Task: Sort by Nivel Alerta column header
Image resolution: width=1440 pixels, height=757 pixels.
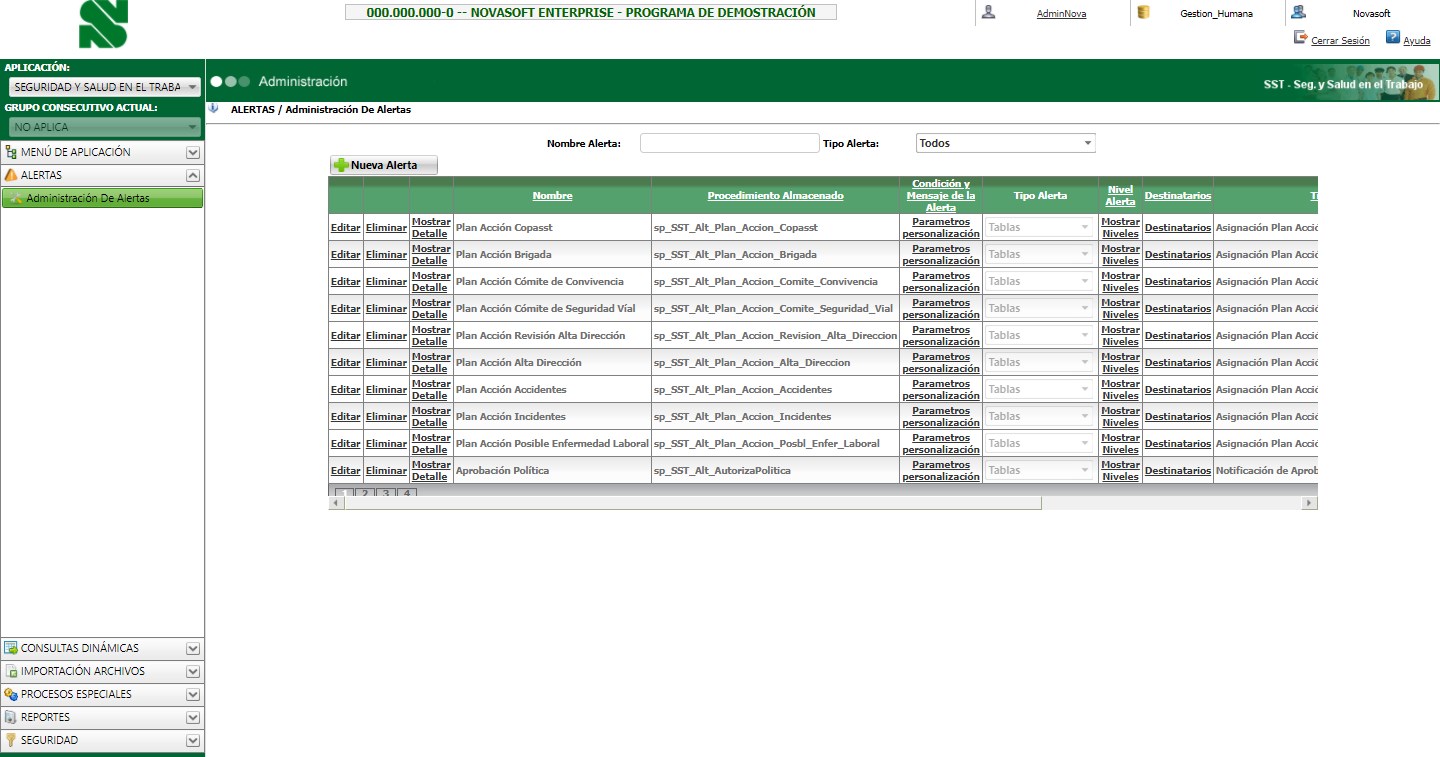Action: coord(1120,195)
